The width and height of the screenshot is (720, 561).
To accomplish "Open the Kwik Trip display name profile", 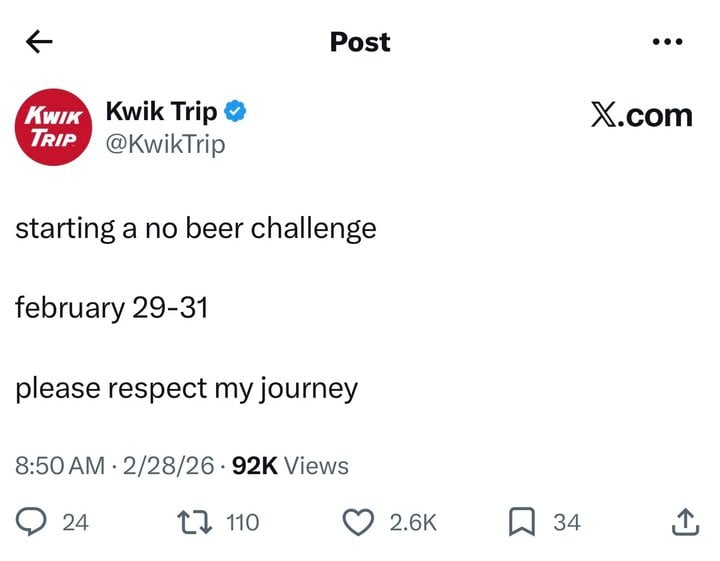I will tap(161, 112).
